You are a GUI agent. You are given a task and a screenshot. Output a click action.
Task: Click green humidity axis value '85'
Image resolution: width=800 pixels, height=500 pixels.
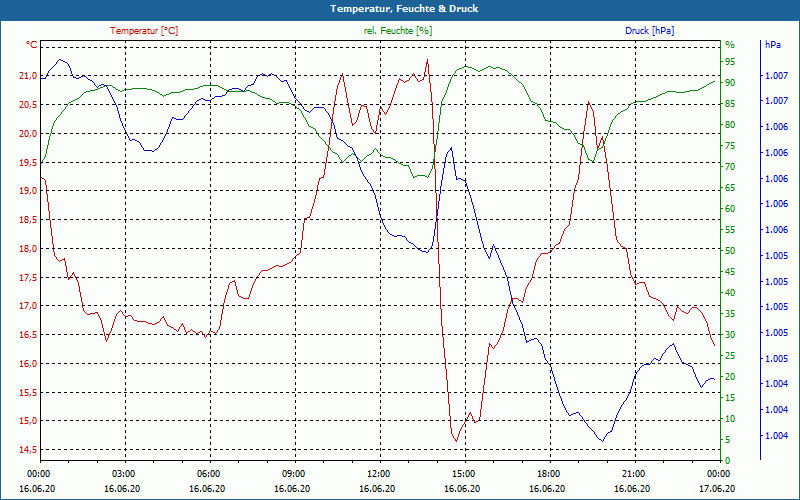[x=730, y=104]
